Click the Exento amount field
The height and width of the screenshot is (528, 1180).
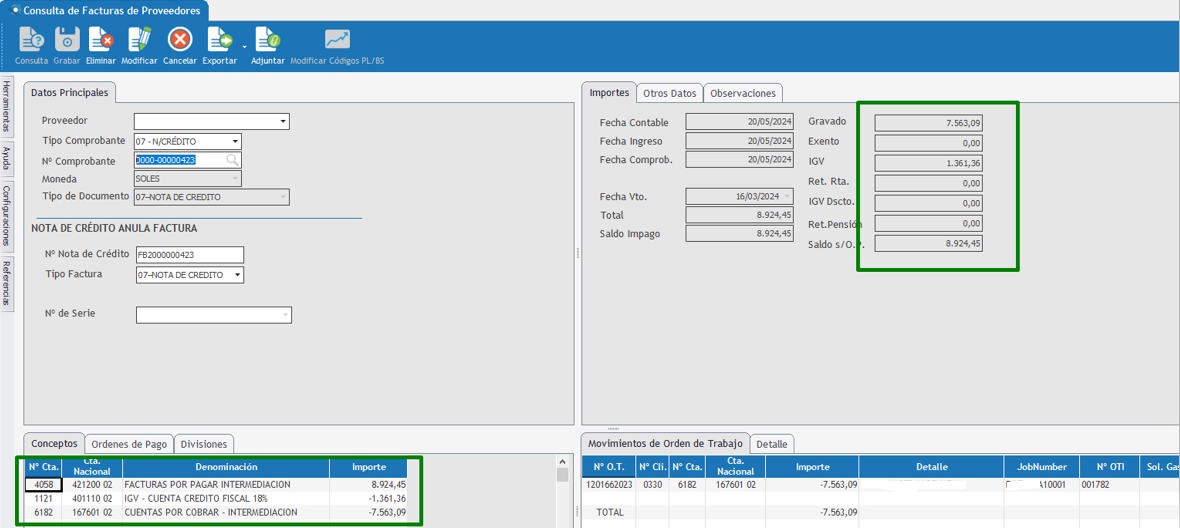[x=929, y=142]
